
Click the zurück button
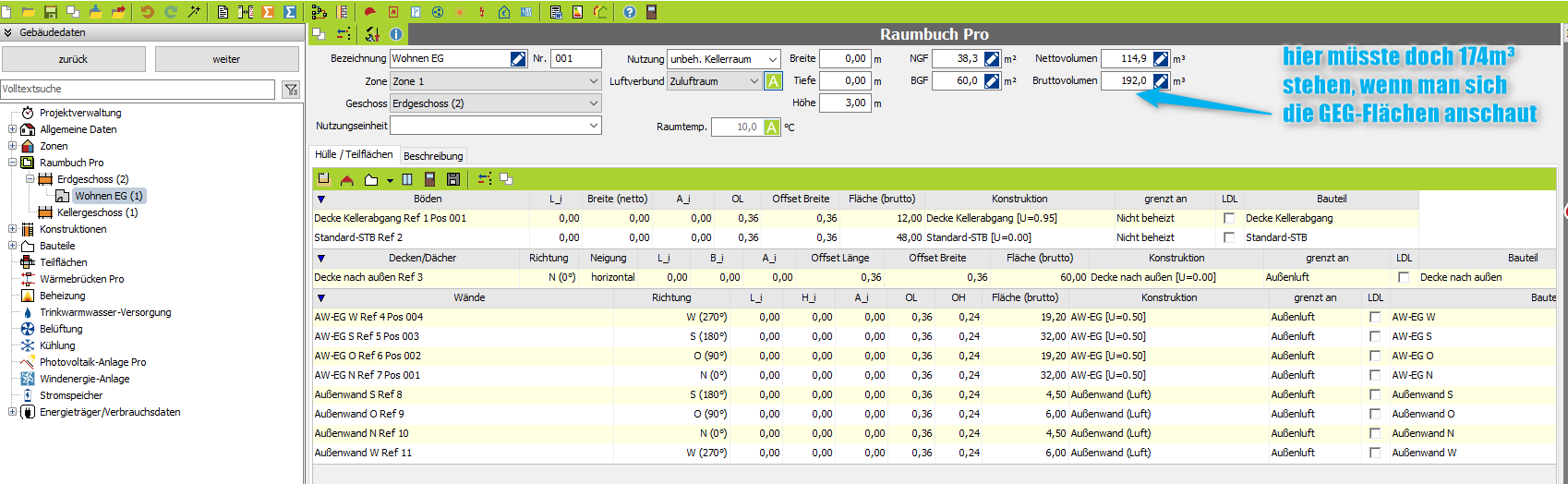73,59
